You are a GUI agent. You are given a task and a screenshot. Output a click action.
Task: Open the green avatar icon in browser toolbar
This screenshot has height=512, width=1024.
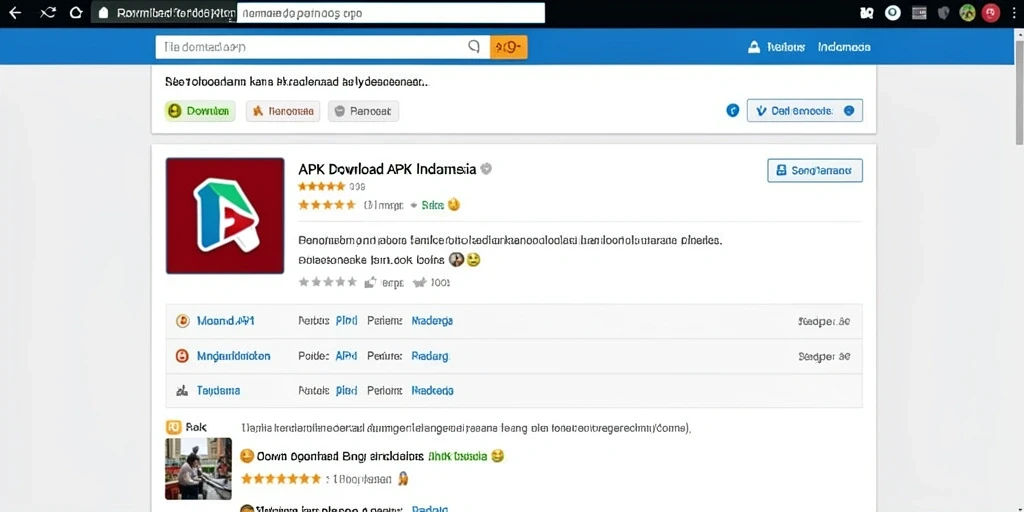(967, 13)
